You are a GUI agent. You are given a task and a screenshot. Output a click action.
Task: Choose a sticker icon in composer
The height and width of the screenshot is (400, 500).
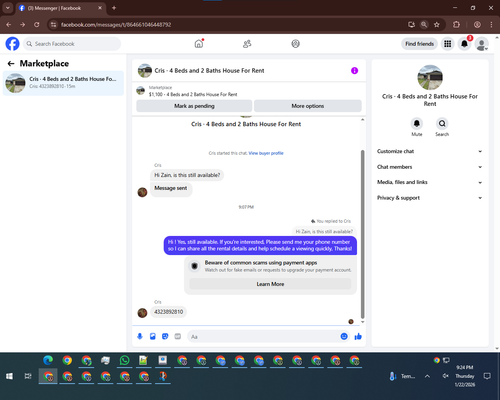[x=165, y=336]
